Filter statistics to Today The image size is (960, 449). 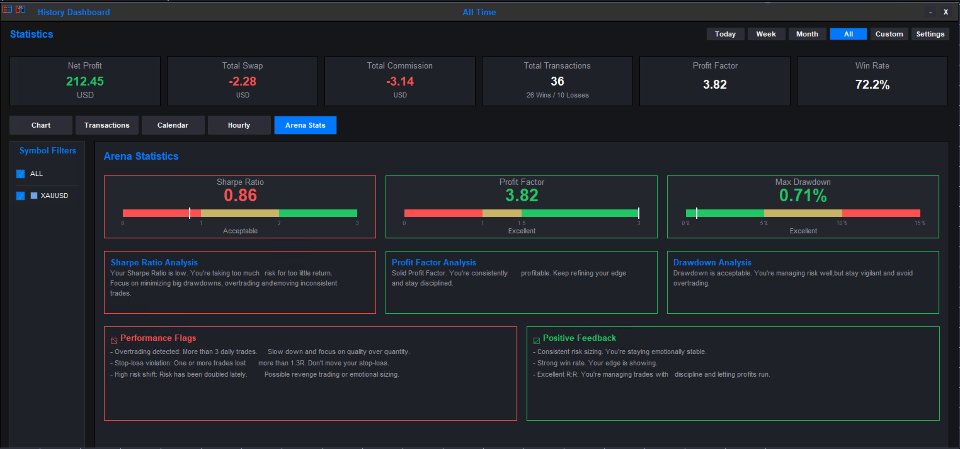[x=726, y=34]
